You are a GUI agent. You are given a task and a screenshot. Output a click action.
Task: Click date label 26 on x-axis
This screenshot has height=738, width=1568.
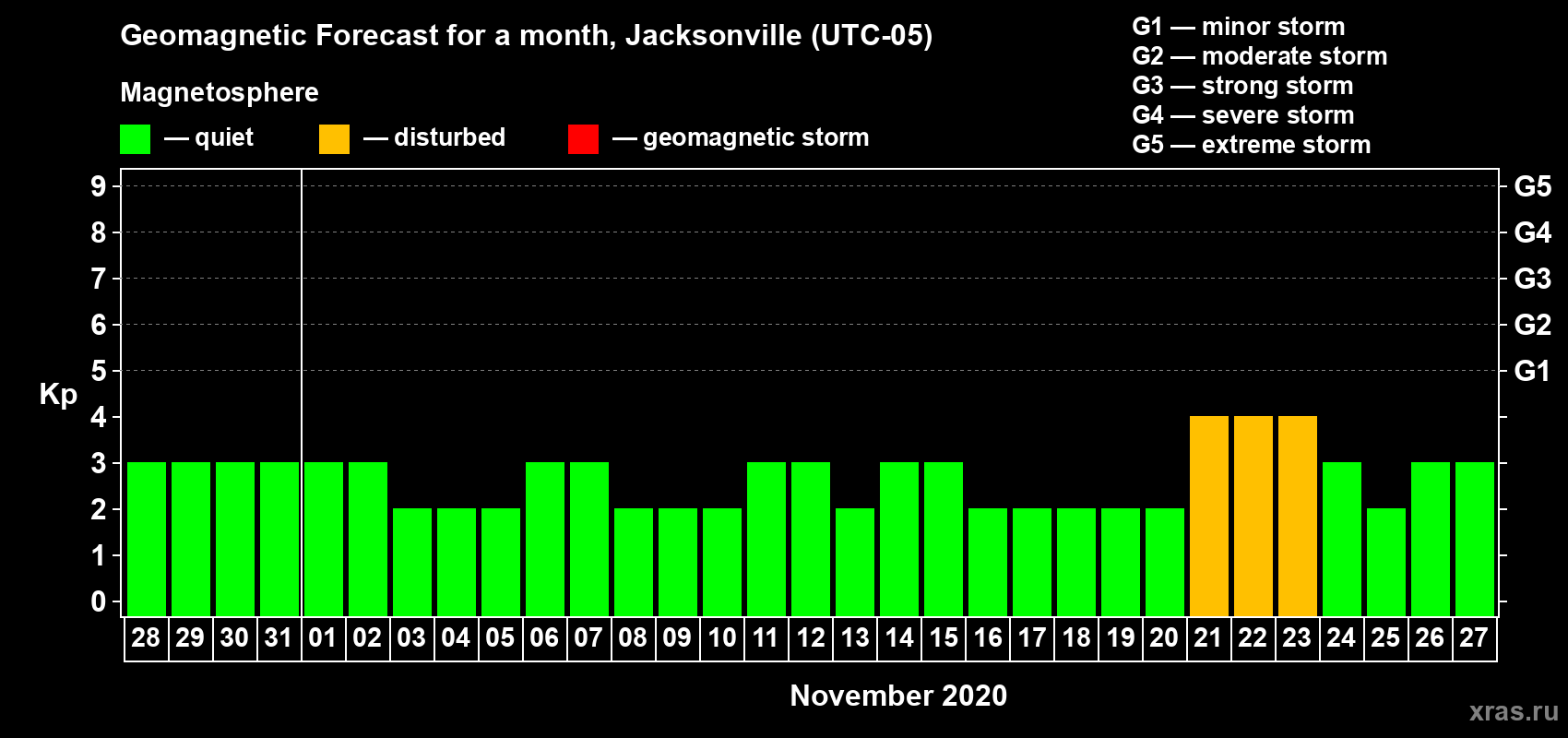[1430, 637]
